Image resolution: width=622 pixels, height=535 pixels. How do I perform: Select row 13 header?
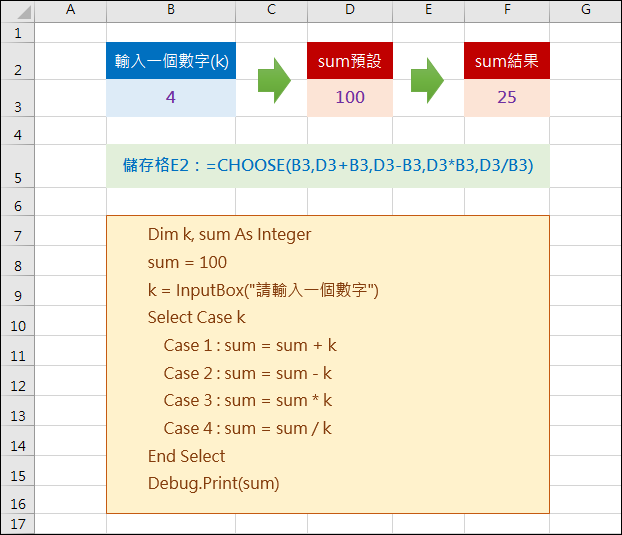[x=18, y=411]
